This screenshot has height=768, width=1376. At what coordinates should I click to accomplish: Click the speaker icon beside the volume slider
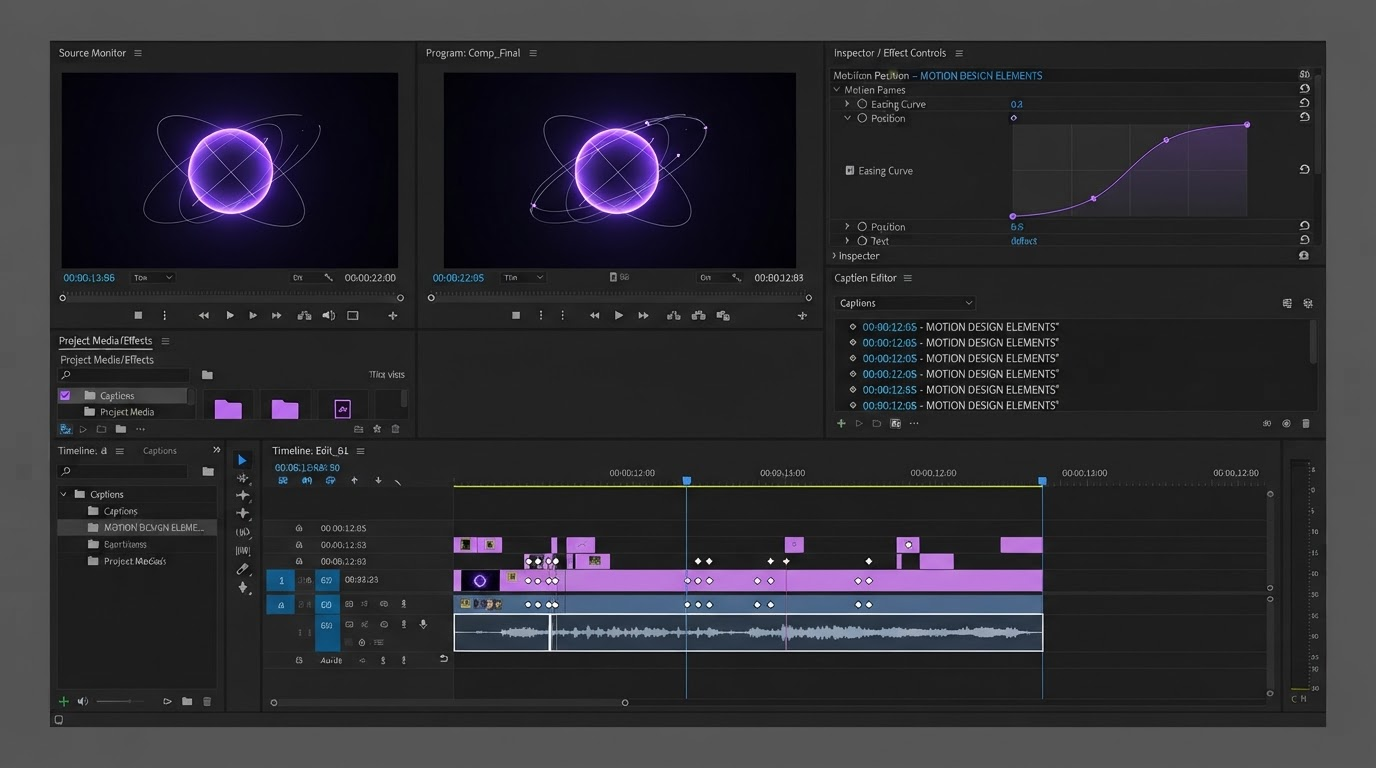[x=83, y=702]
